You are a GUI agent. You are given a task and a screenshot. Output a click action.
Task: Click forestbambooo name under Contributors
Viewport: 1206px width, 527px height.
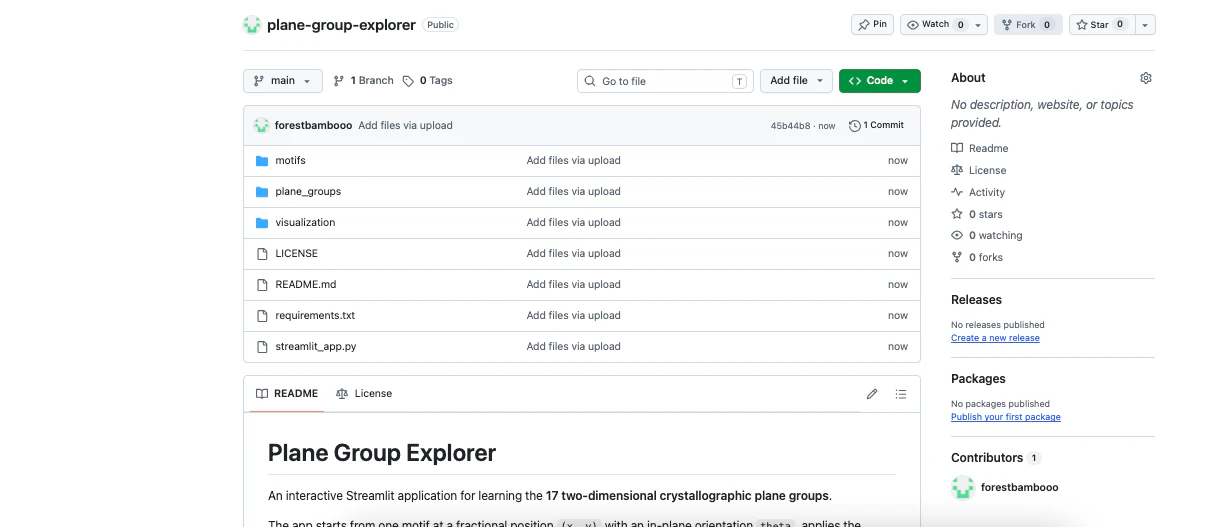point(1019,487)
